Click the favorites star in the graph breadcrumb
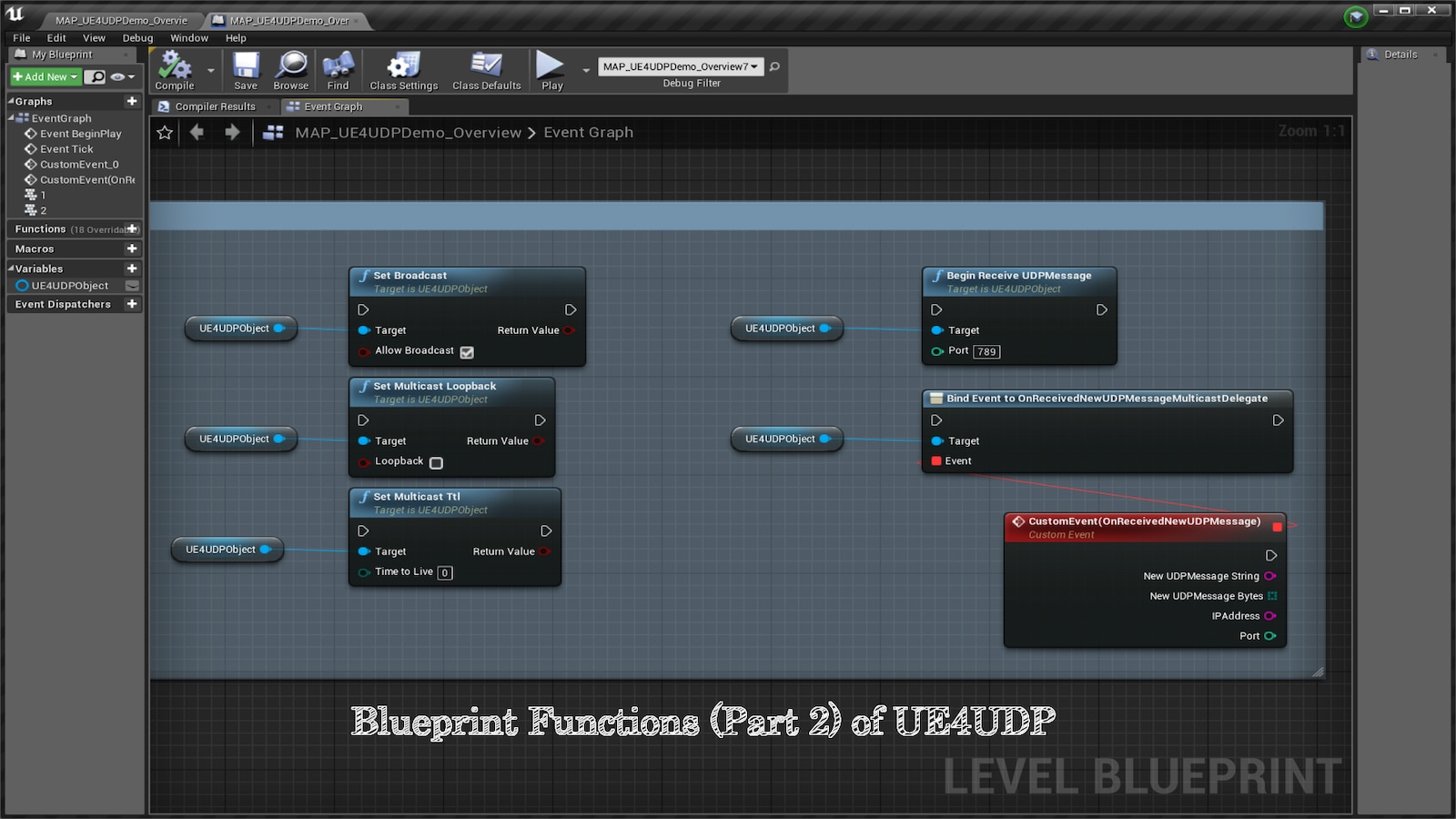The image size is (1456, 819). pos(164,132)
